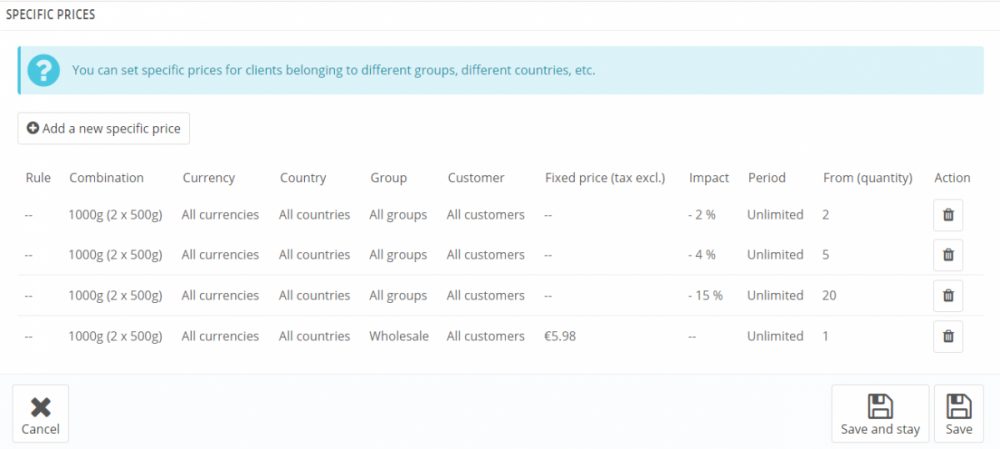Click the Wholesale group cell
The width and height of the screenshot is (1000, 449).
pyautogui.click(x=398, y=337)
